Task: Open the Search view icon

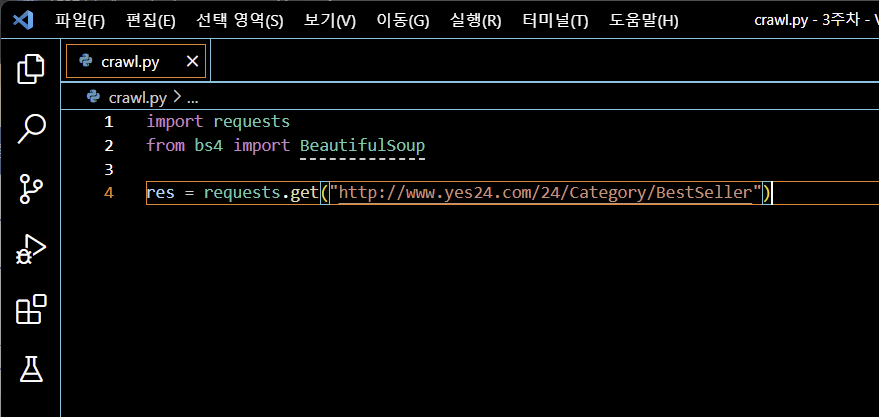Action: 30,128
